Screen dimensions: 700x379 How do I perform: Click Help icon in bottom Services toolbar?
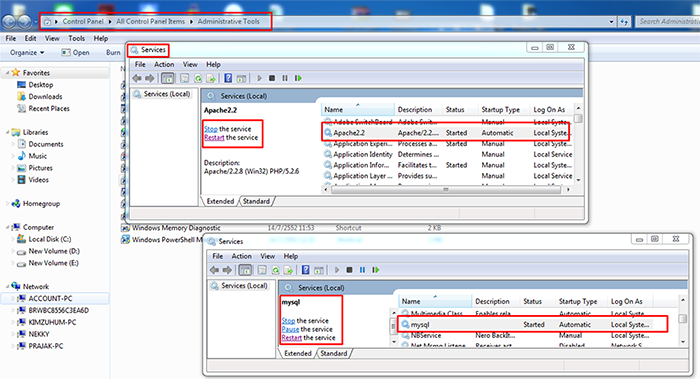coord(305,270)
